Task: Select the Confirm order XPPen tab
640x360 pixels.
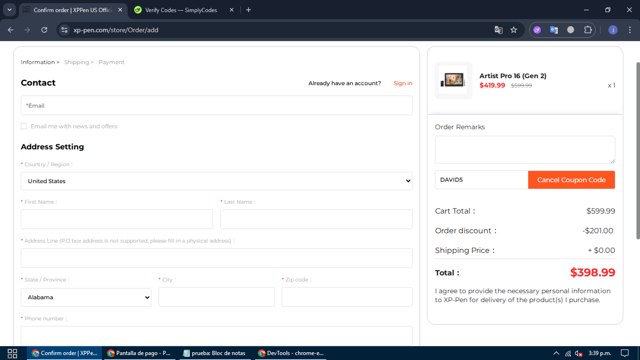Action: [72, 10]
